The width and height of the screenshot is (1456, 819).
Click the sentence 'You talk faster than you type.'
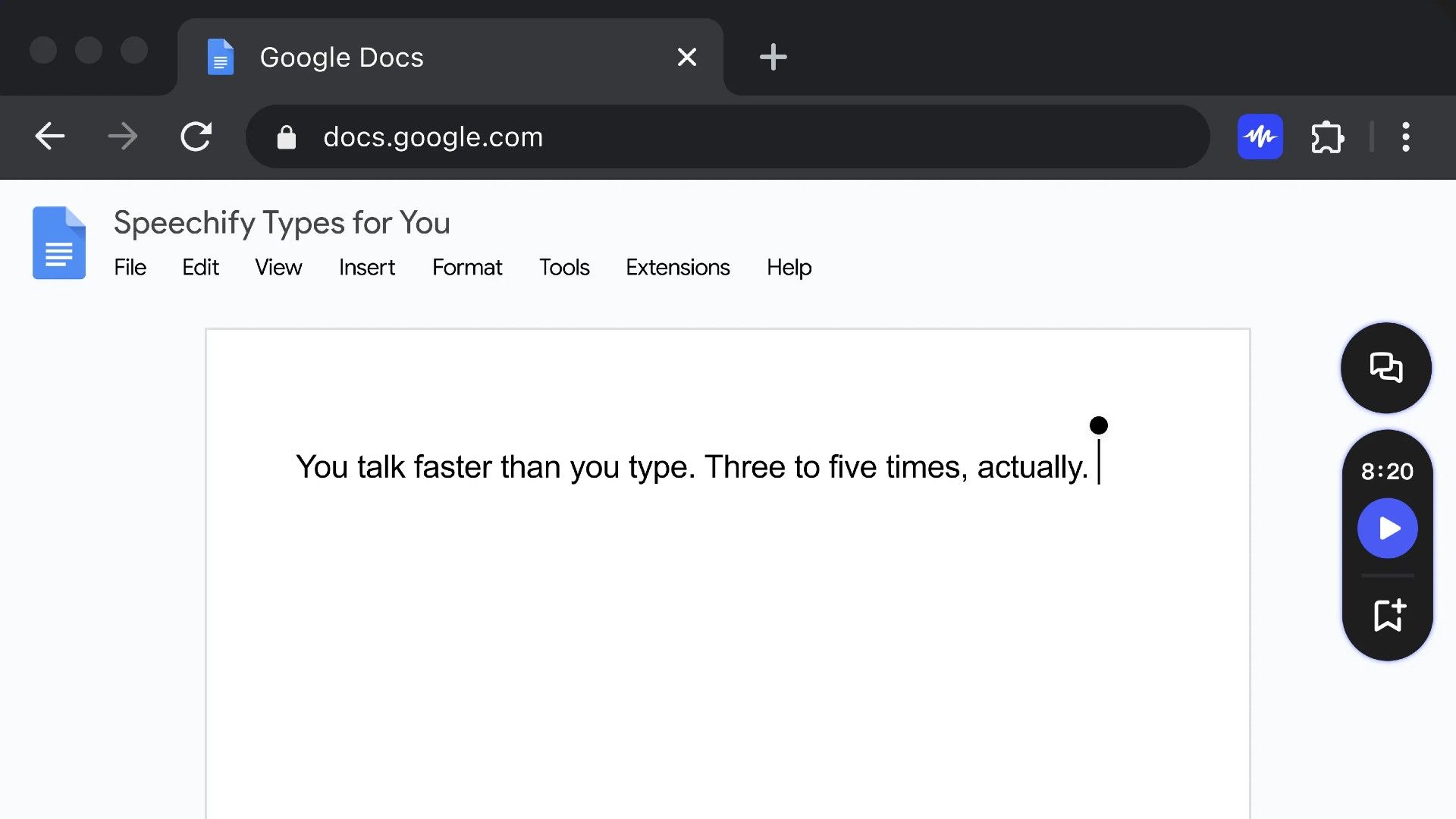pyautogui.click(x=495, y=467)
